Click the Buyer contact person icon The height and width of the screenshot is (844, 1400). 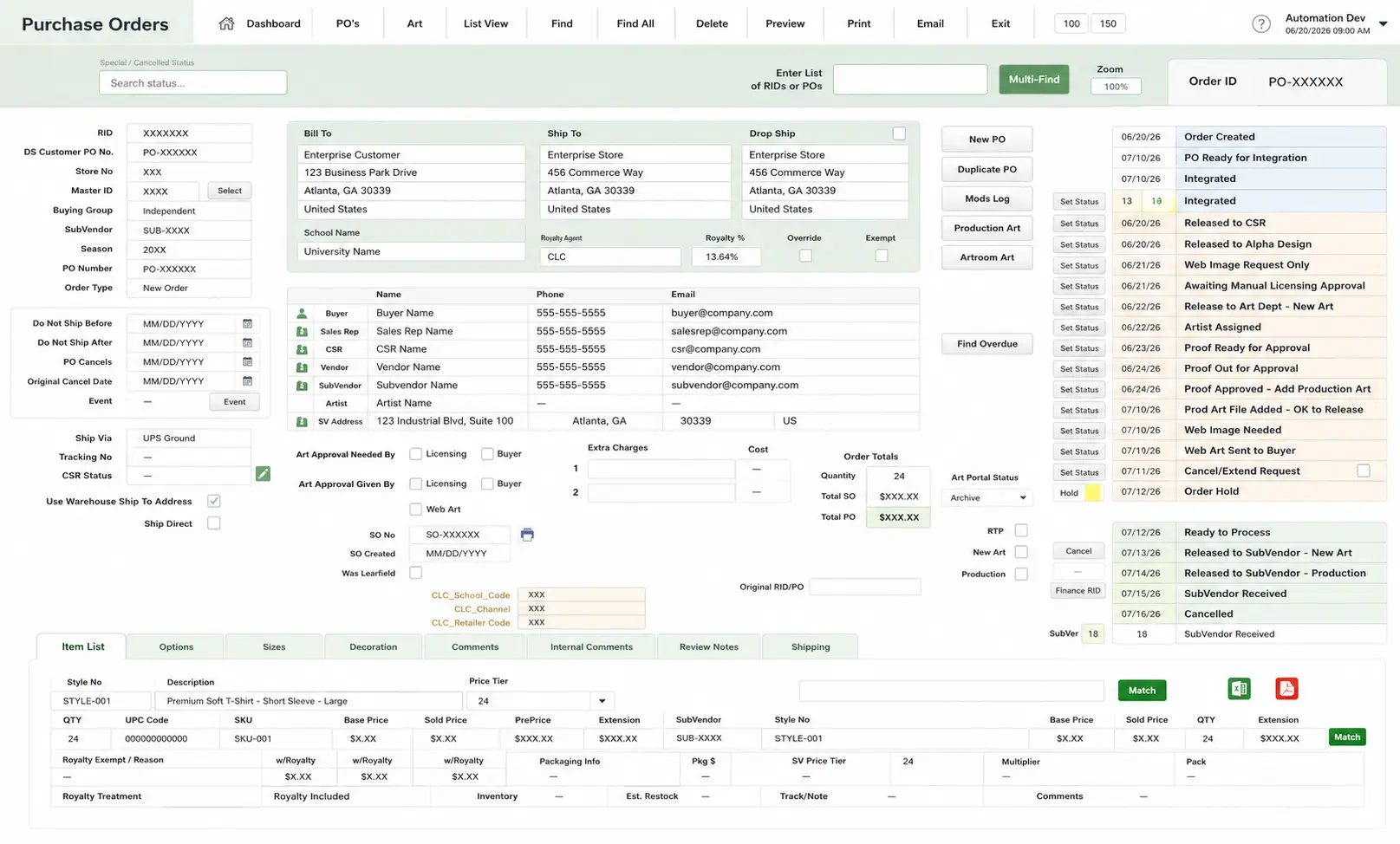[302, 314]
